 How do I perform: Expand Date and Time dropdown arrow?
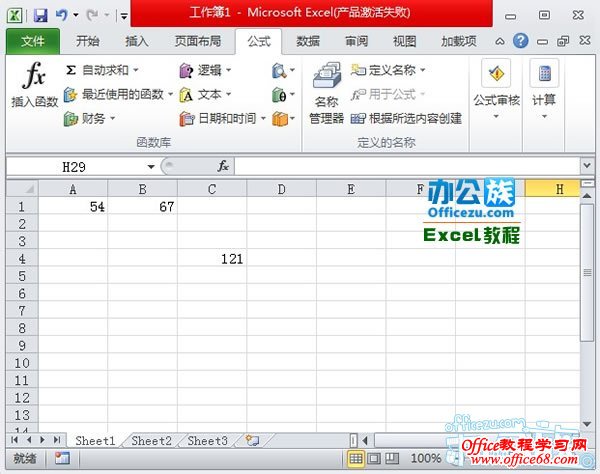click(263, 119)
